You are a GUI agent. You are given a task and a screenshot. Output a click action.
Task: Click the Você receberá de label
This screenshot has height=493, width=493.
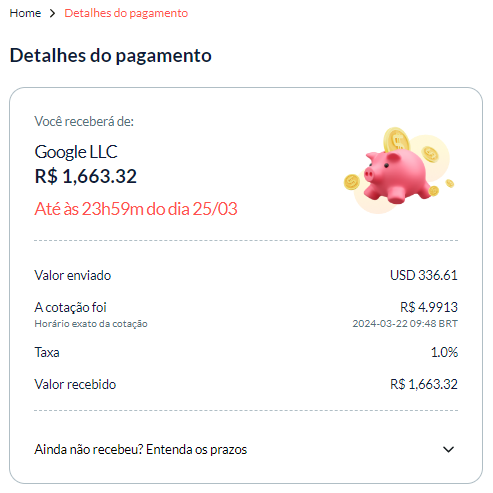[x=84, y=121]
